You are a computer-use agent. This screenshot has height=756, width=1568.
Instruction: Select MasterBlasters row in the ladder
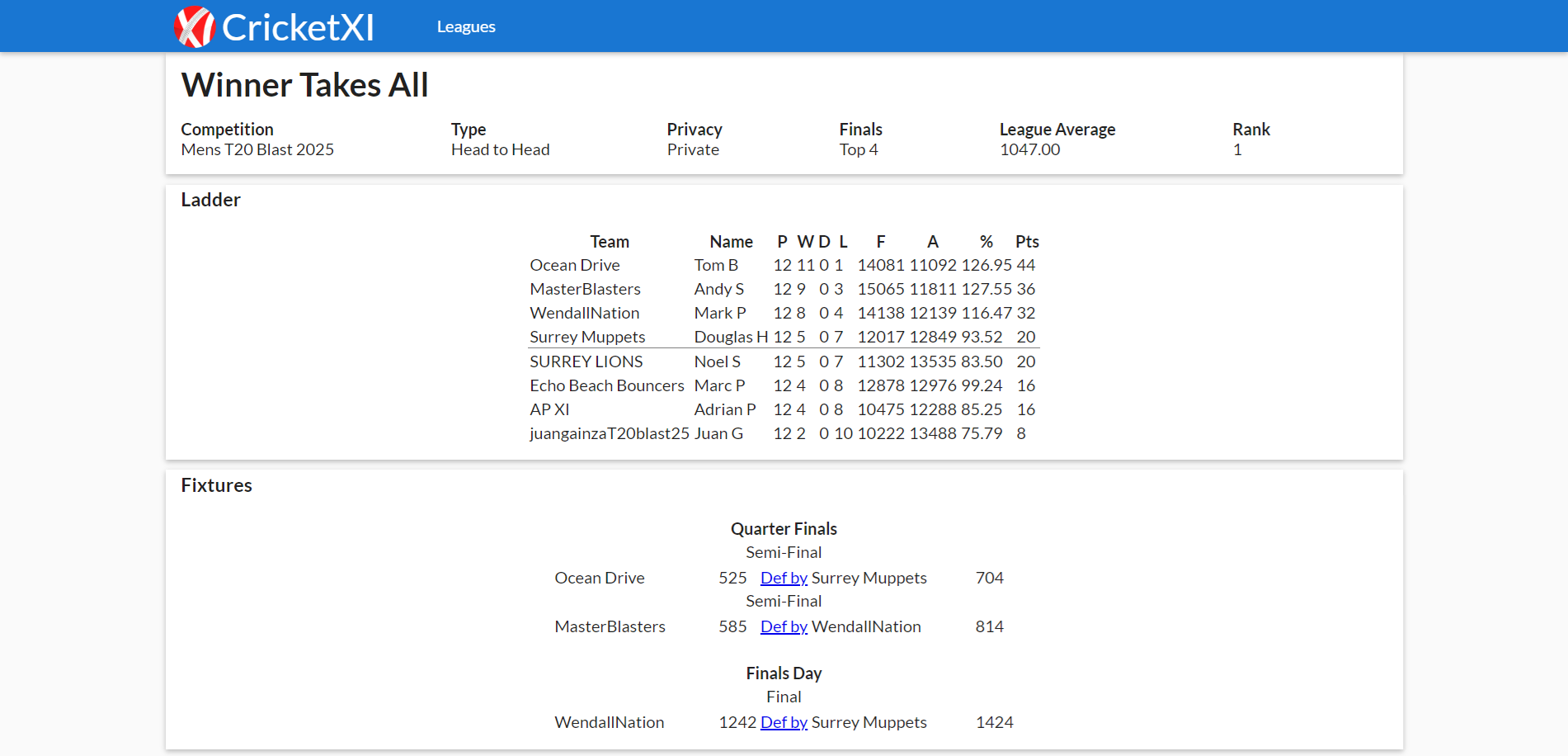click(x=585, y=289)
